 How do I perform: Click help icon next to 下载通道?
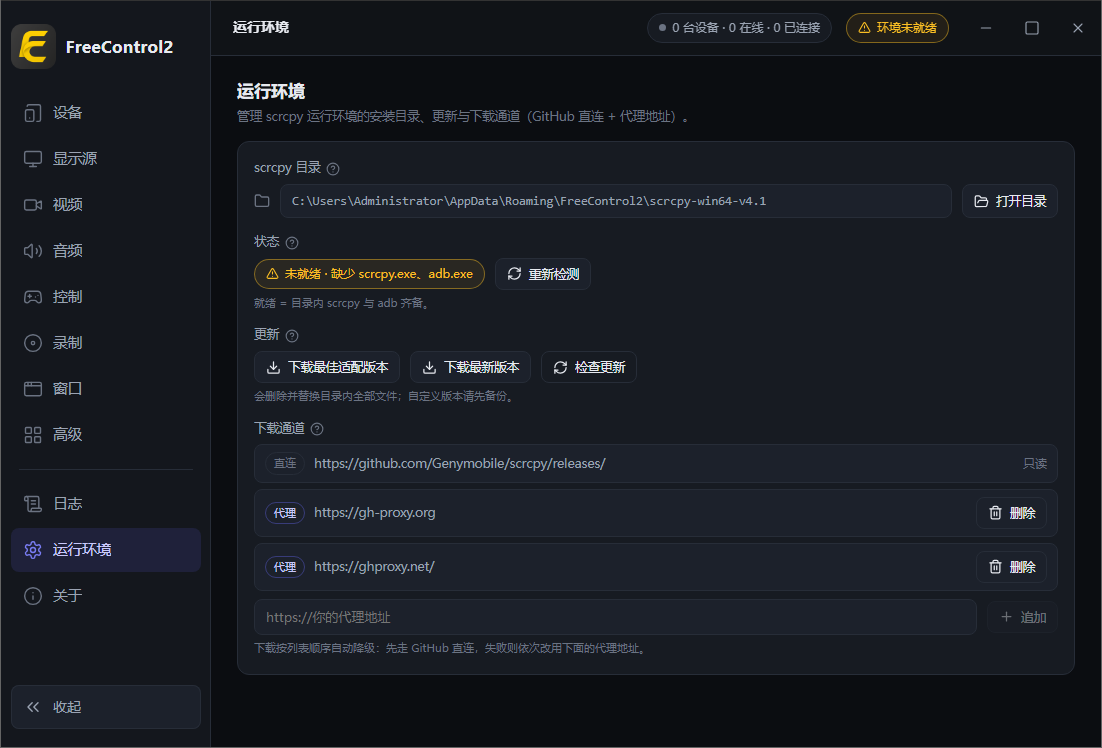click(x=317, y=429)
